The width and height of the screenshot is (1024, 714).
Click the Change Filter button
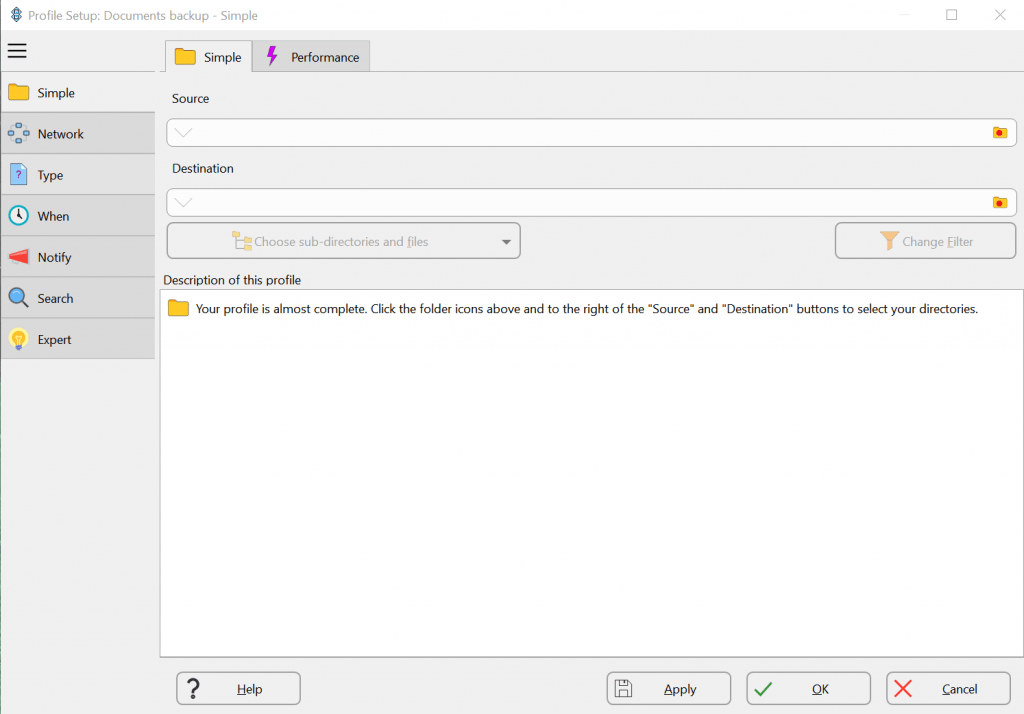(925, 241)
